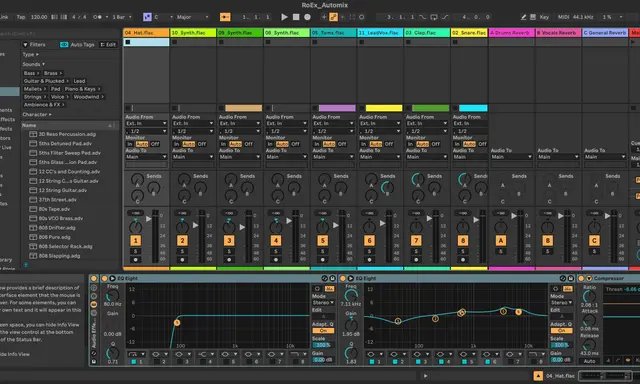640x384 pixels.
Task: Toggle track 5 activator button
Action: [x=323, y=241]
